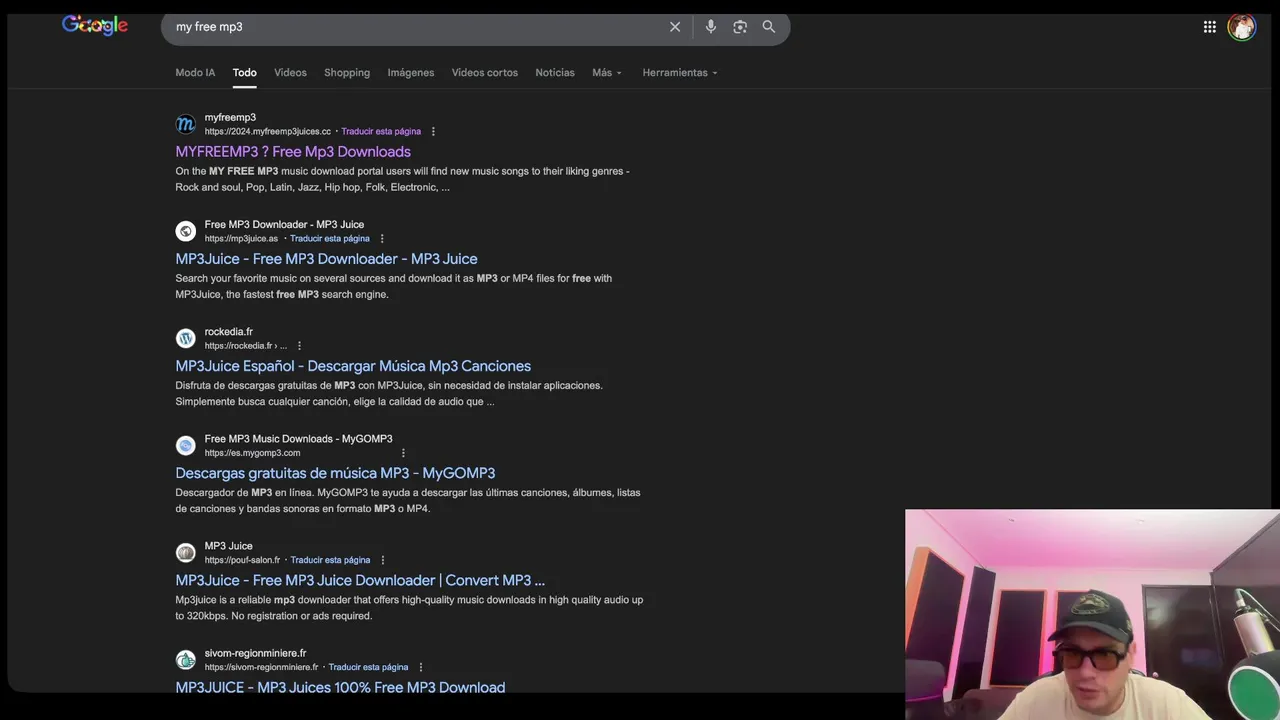Open MYFREEMP3 Free Mp3 Downloads result

tap(293, 152)
